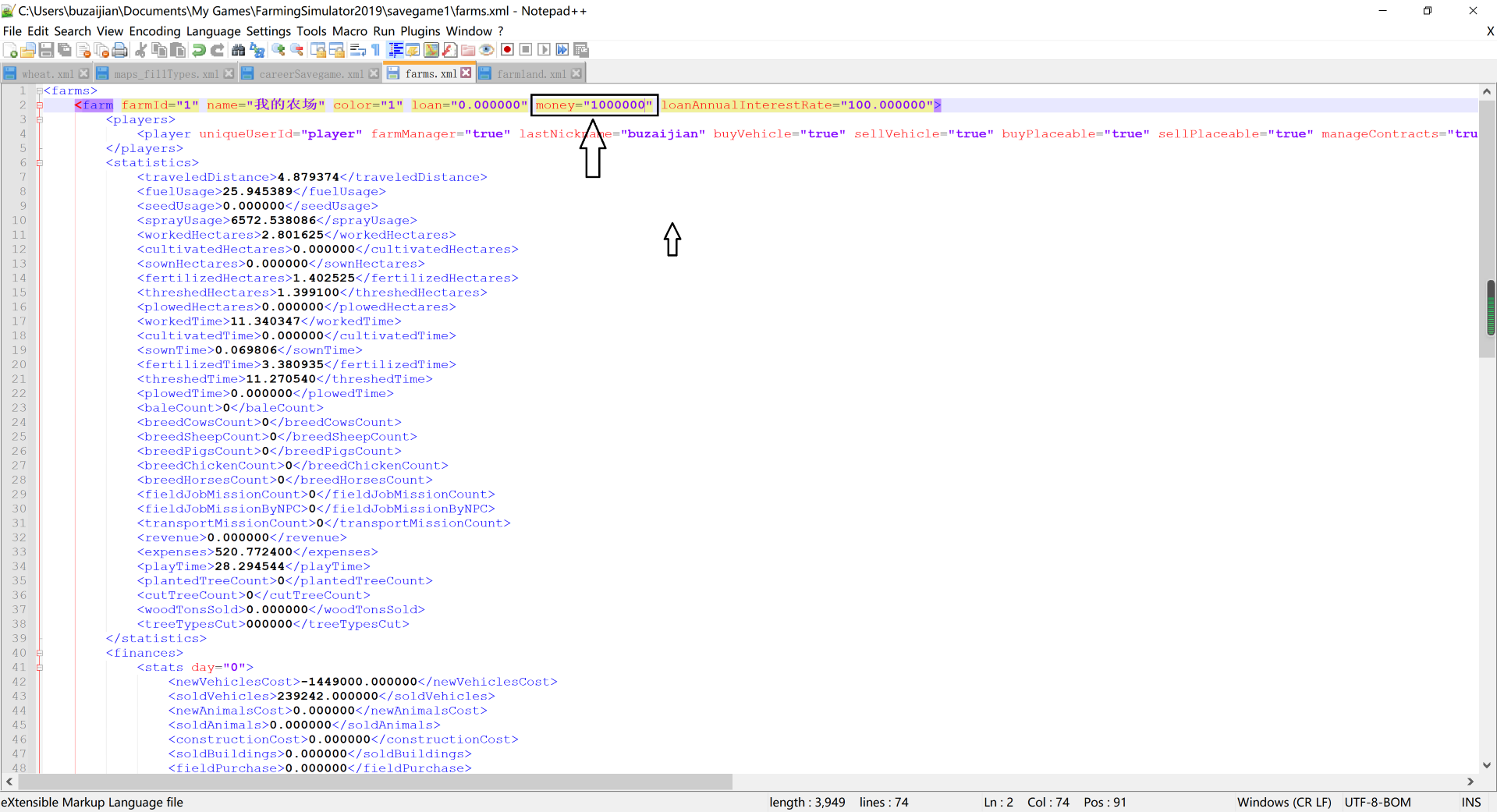Click the UTF-8-BOM encoding status field
The height and width of the screenshot is (812, 1497).
pyautogui.click(x=1378, y=803)
